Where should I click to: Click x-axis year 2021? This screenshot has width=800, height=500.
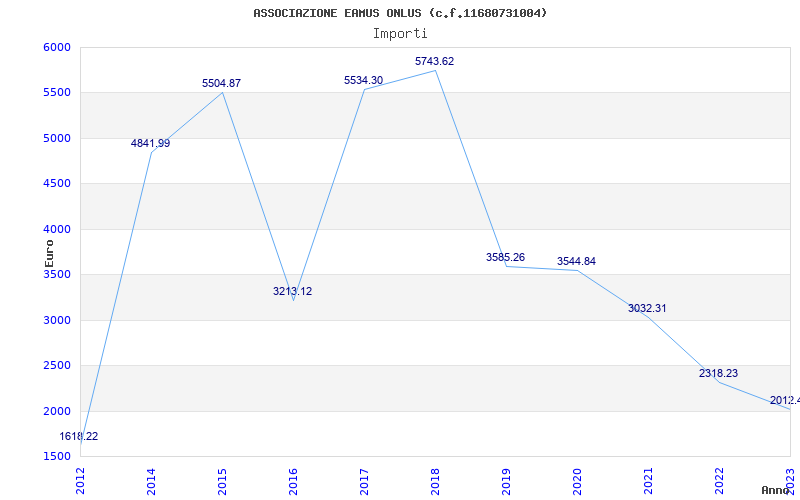point(648,480)
